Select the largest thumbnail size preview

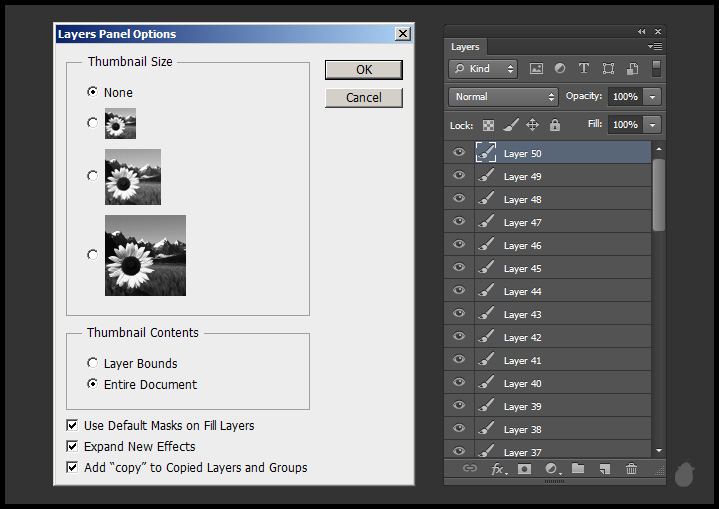click(x=93, y=255)
